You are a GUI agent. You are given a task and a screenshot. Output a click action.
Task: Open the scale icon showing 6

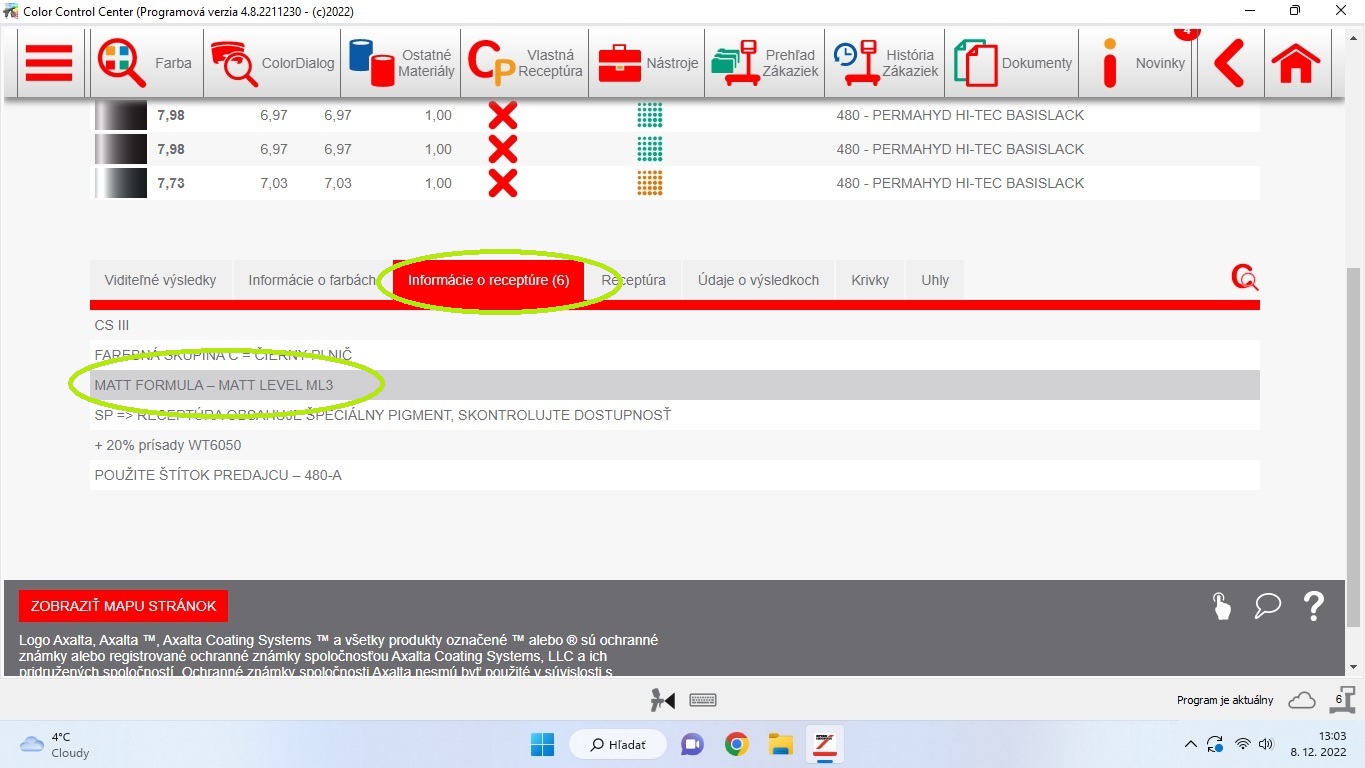pos(1341,700)
